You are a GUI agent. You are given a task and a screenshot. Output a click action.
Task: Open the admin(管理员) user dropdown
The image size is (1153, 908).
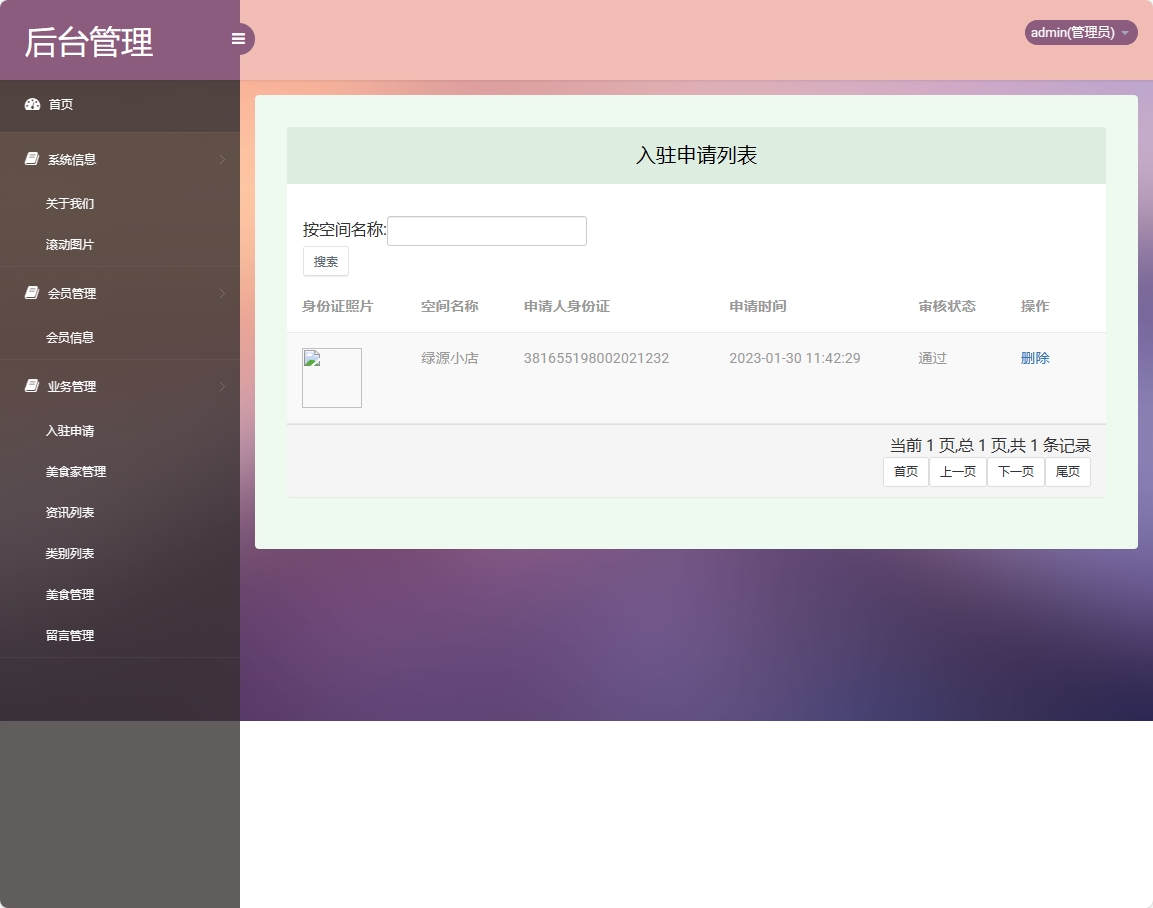pos(1080,33)
